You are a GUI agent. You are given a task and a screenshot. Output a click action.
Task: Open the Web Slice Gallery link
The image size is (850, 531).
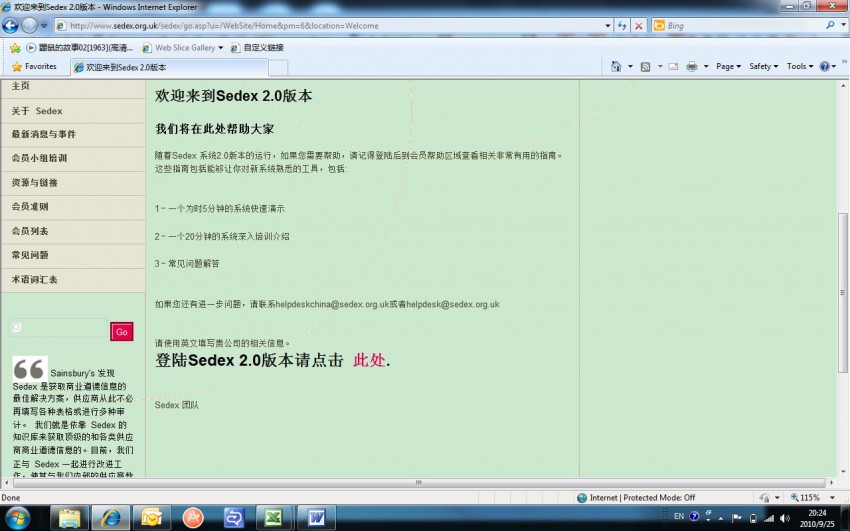pos(179,48)
